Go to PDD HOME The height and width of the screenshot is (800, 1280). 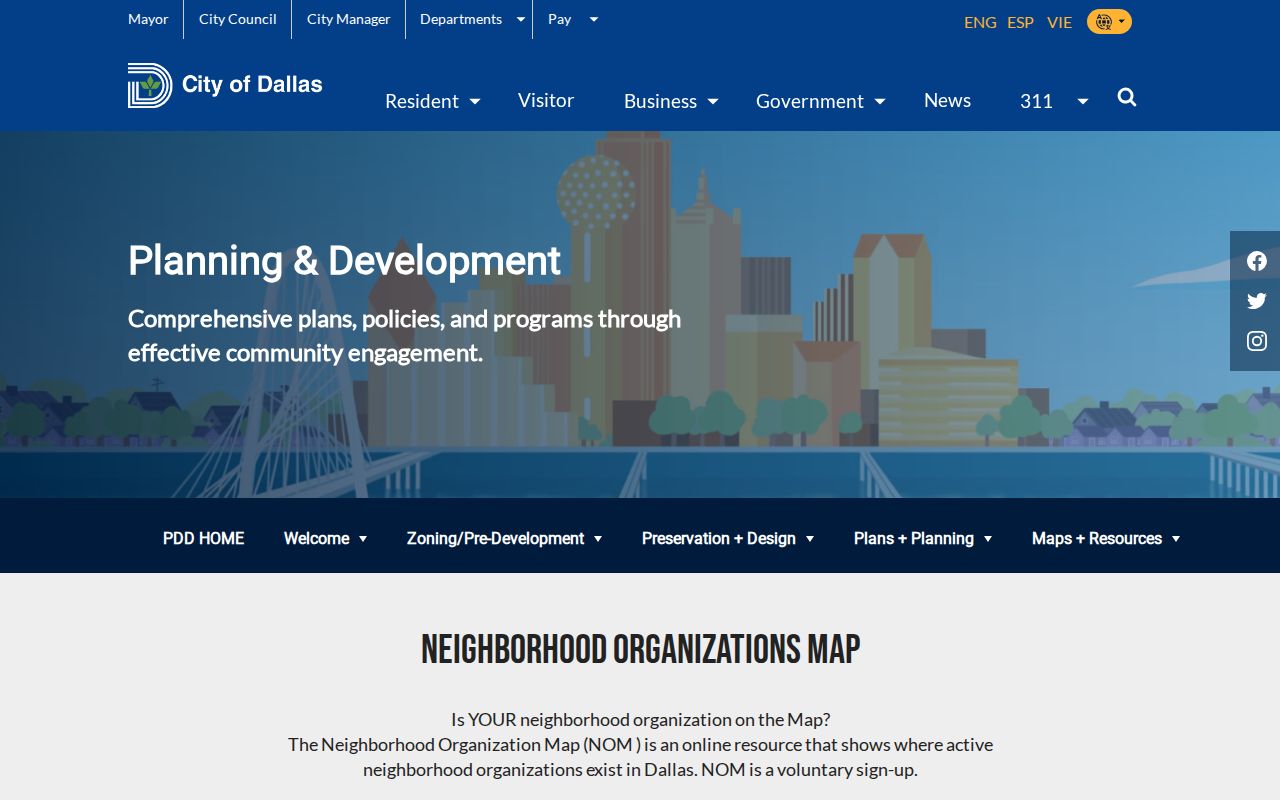click(204, 538)
